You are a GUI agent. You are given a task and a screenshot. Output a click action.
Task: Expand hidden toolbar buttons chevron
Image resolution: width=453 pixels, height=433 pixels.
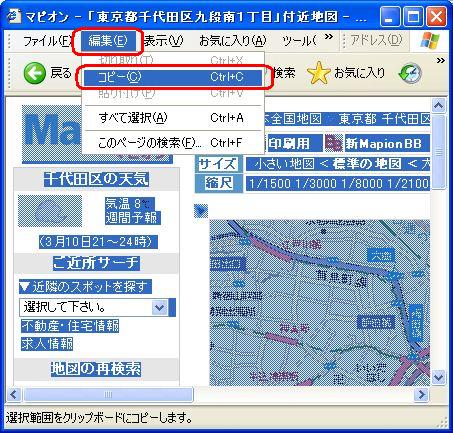441,61
